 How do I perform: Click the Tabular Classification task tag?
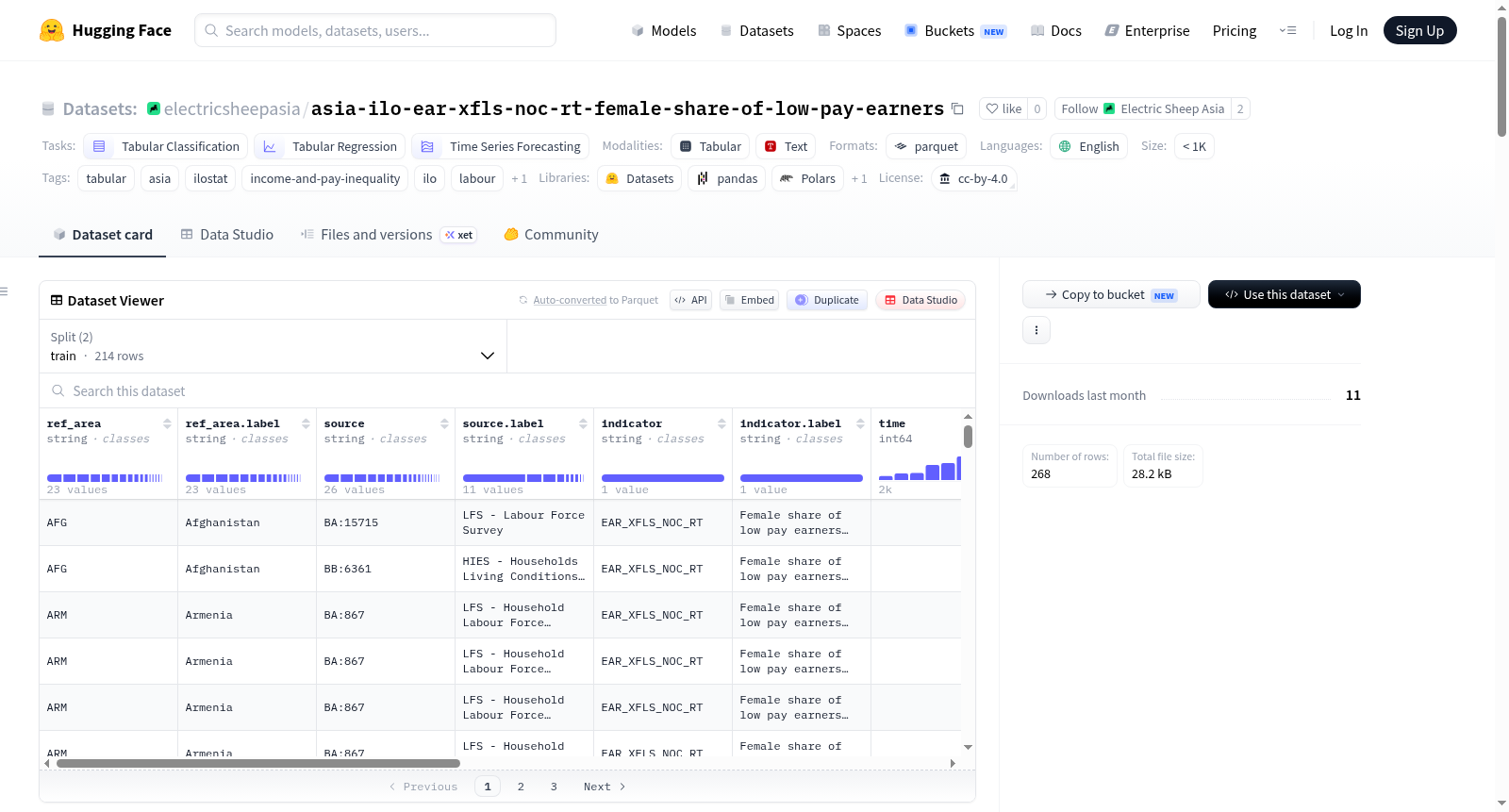click(x=166, y=146)
